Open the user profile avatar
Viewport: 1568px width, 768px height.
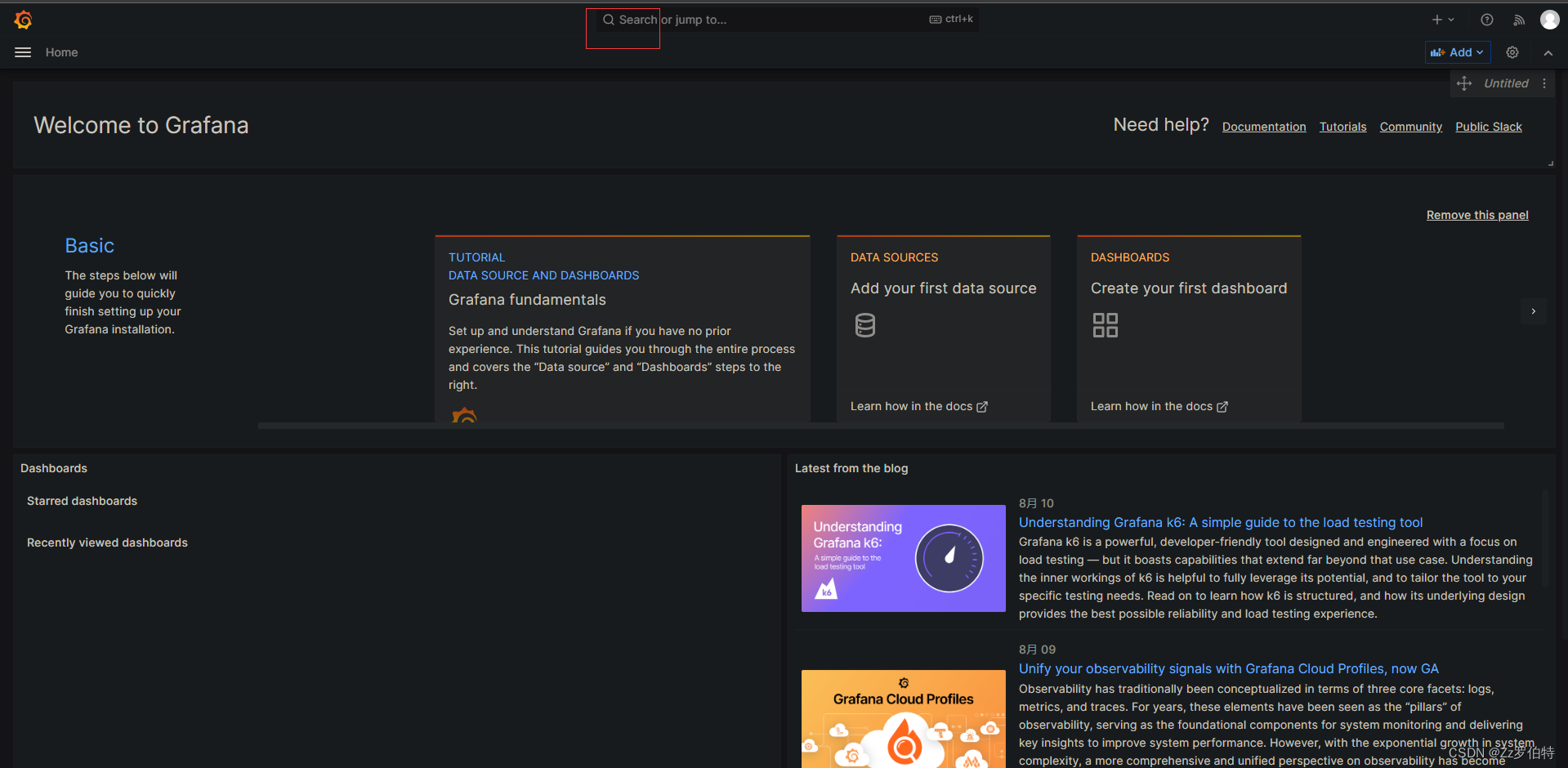[x=1549, y=20]
